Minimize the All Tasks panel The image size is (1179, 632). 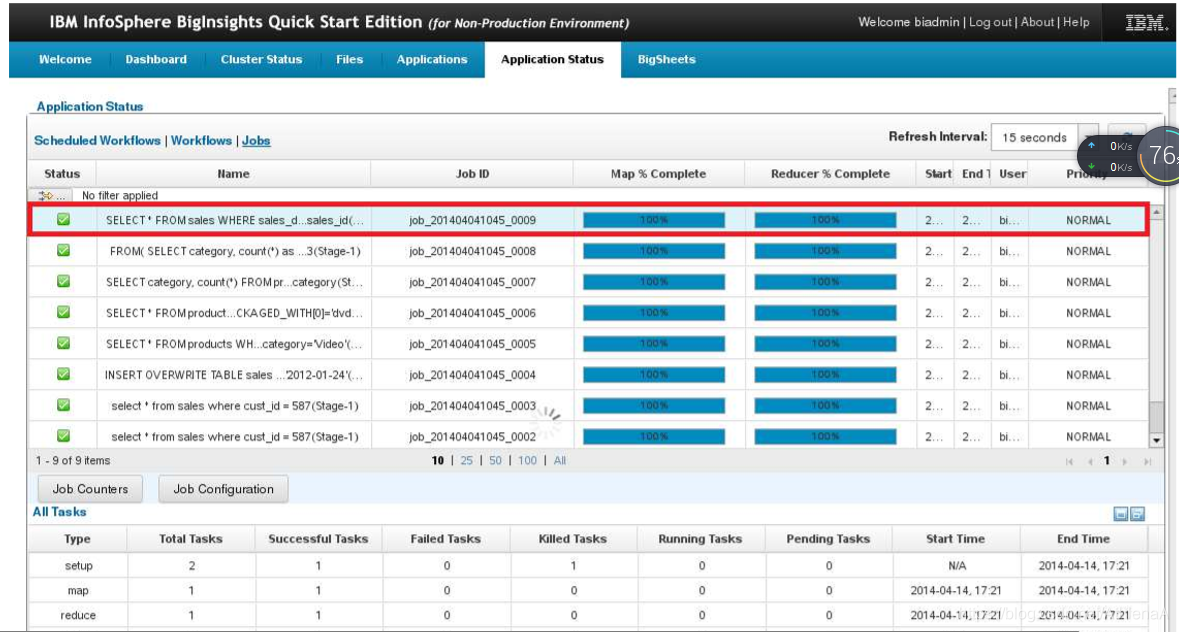click(x=1120, y=513)
